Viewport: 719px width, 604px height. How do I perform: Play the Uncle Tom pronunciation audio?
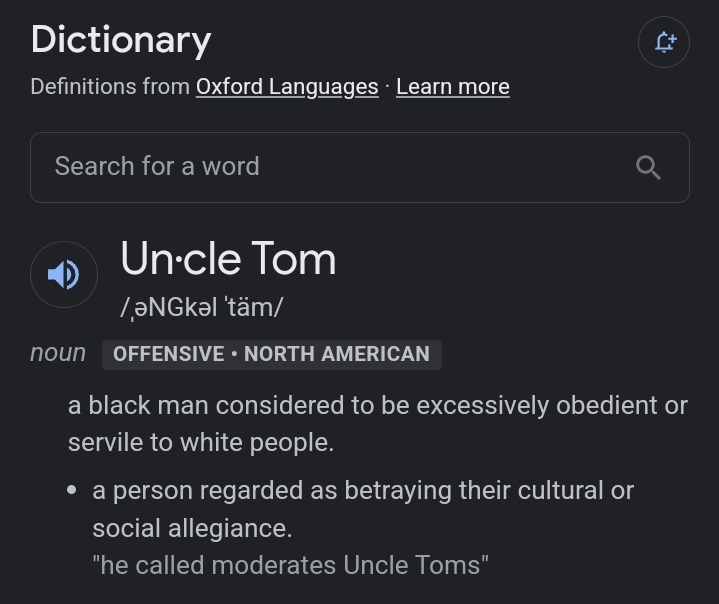(x=64, y=274)
